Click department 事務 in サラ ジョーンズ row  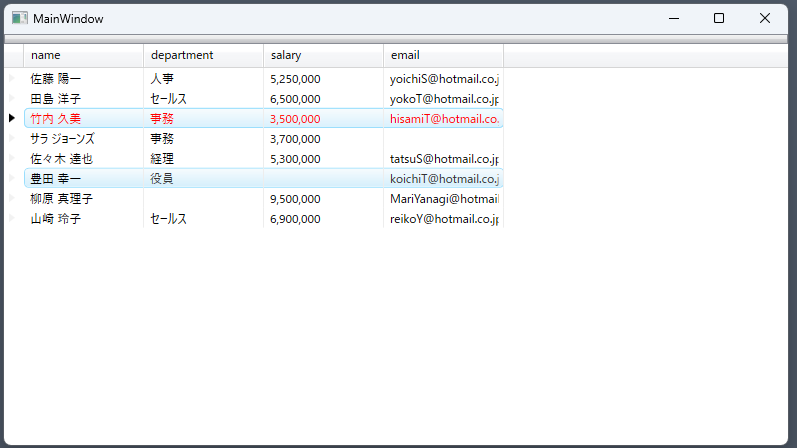pos(203,138)
